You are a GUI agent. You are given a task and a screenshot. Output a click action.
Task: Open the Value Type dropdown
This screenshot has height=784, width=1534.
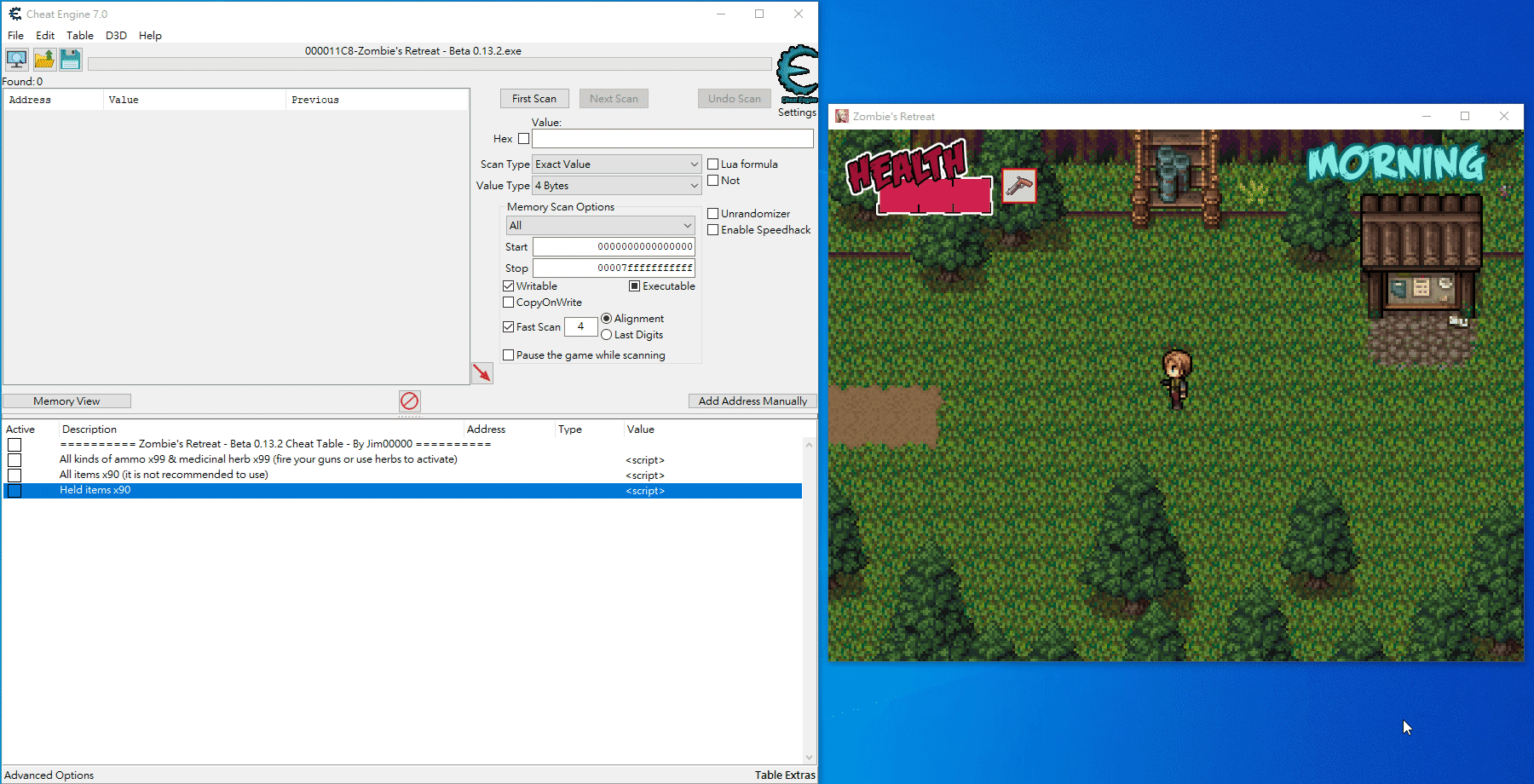[x=617, y=186]
